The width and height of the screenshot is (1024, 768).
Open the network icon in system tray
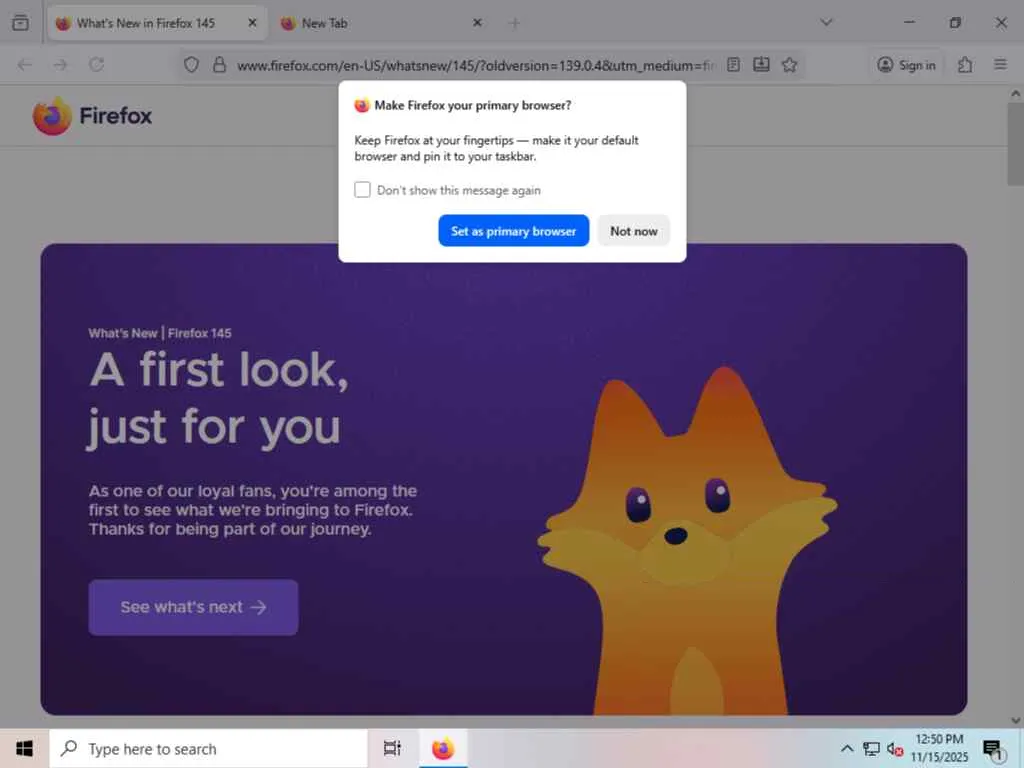coord(871,748)
